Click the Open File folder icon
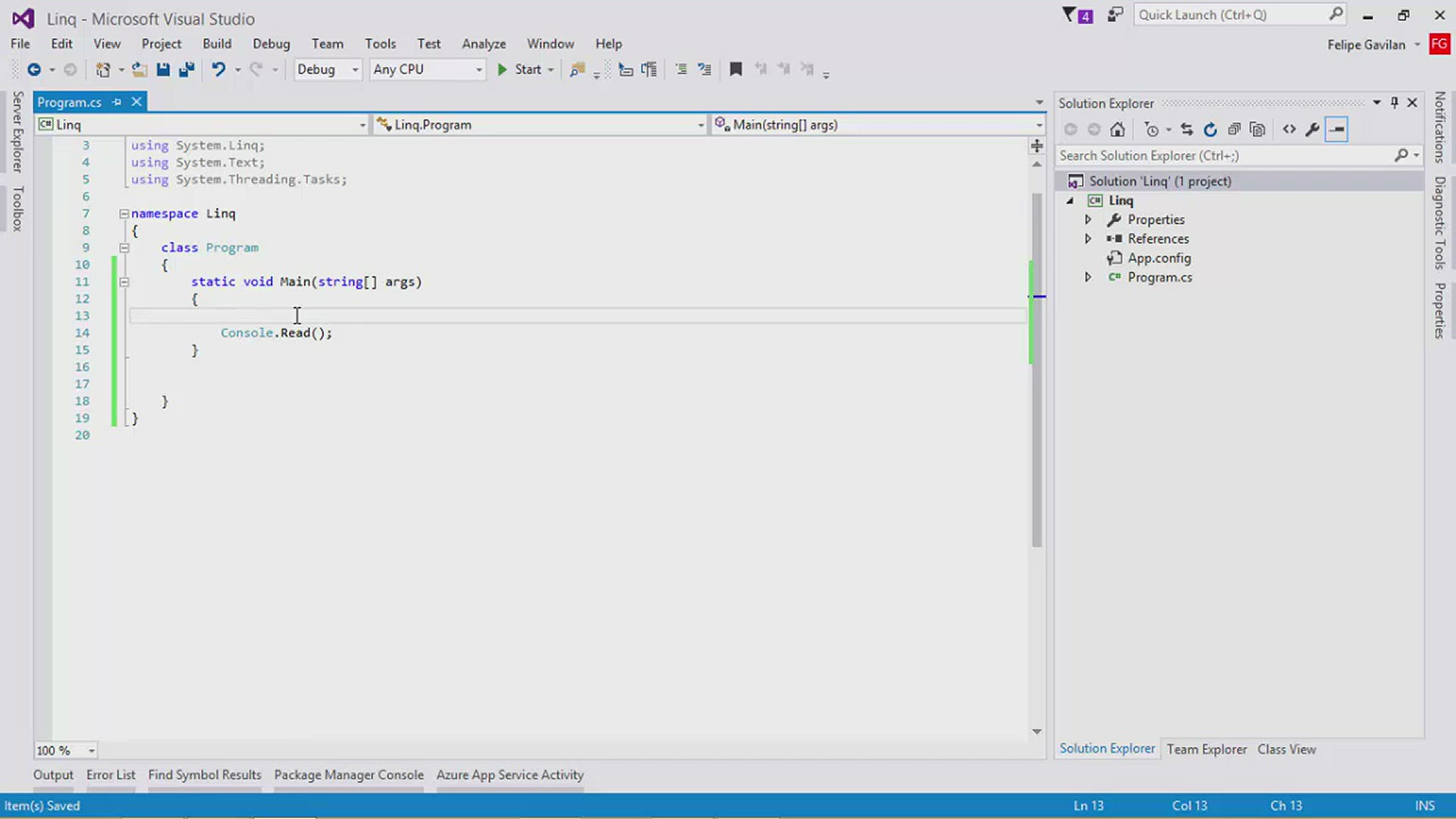1456x819 pixels. pyautogui.click(x=139, y=70)
